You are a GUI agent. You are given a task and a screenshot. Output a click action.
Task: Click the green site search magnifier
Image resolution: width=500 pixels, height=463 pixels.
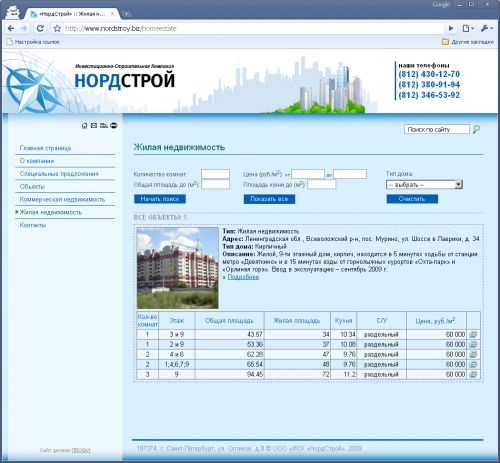(477, 129)
